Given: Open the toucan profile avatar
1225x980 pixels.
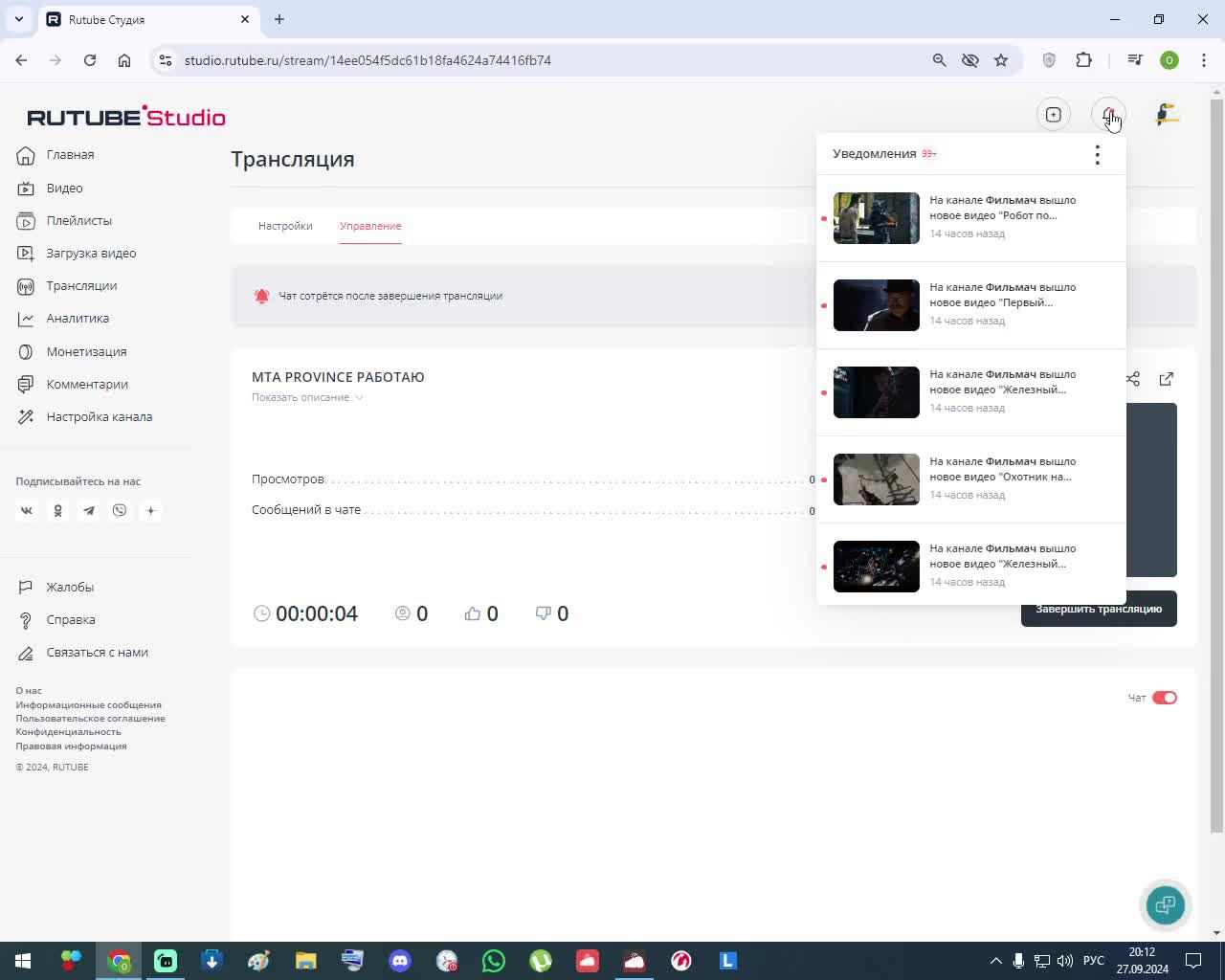Looking at the screenshot, I should click(x=1166, y=115).
